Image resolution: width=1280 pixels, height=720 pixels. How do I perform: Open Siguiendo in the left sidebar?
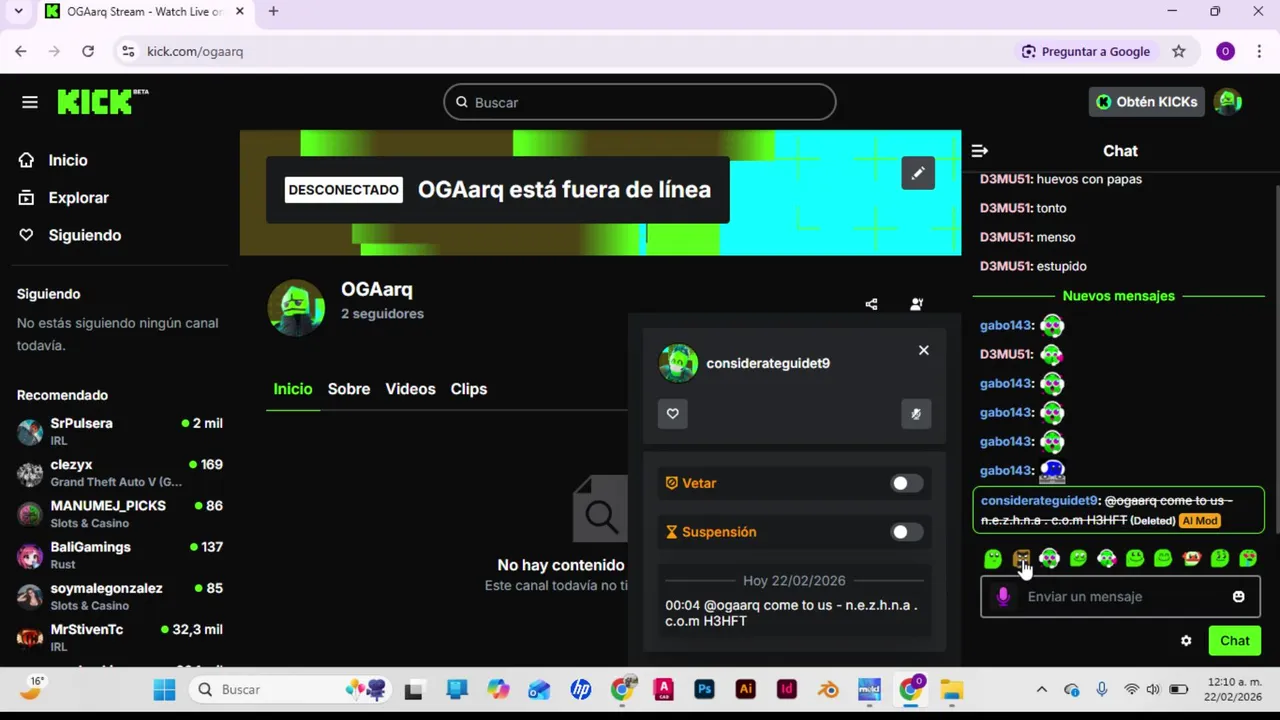coord(70,235)
